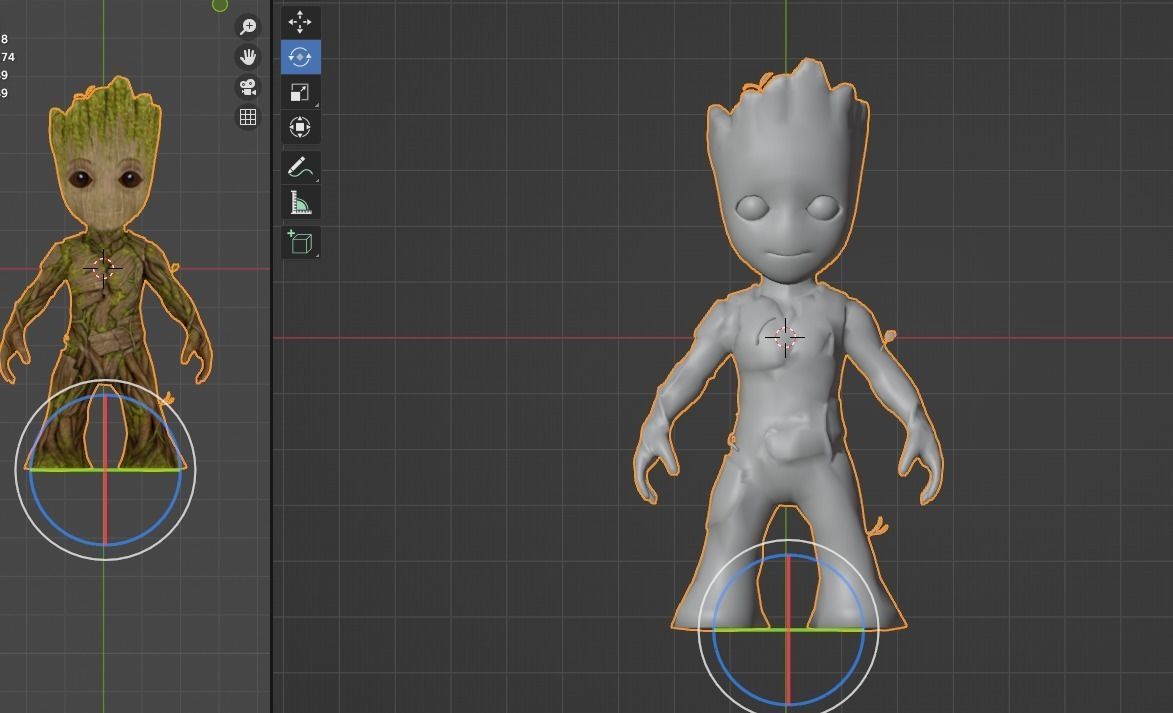Image resolution: width=1173 pixels, height=713 pixels.
Task: Select the Add Cube tool
Action: point(300,242)
